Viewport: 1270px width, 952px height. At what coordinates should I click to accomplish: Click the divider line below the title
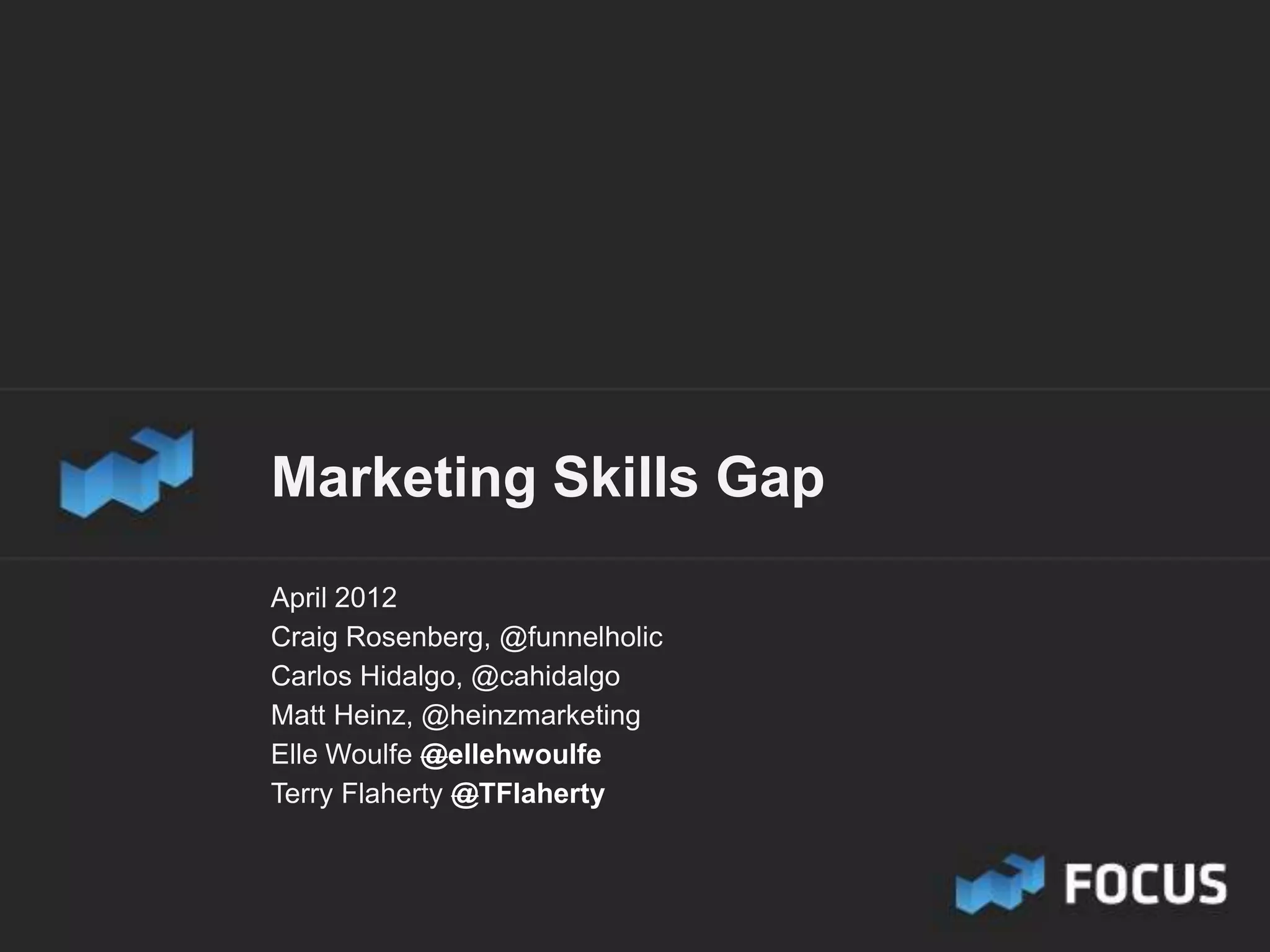coord(635,558)
